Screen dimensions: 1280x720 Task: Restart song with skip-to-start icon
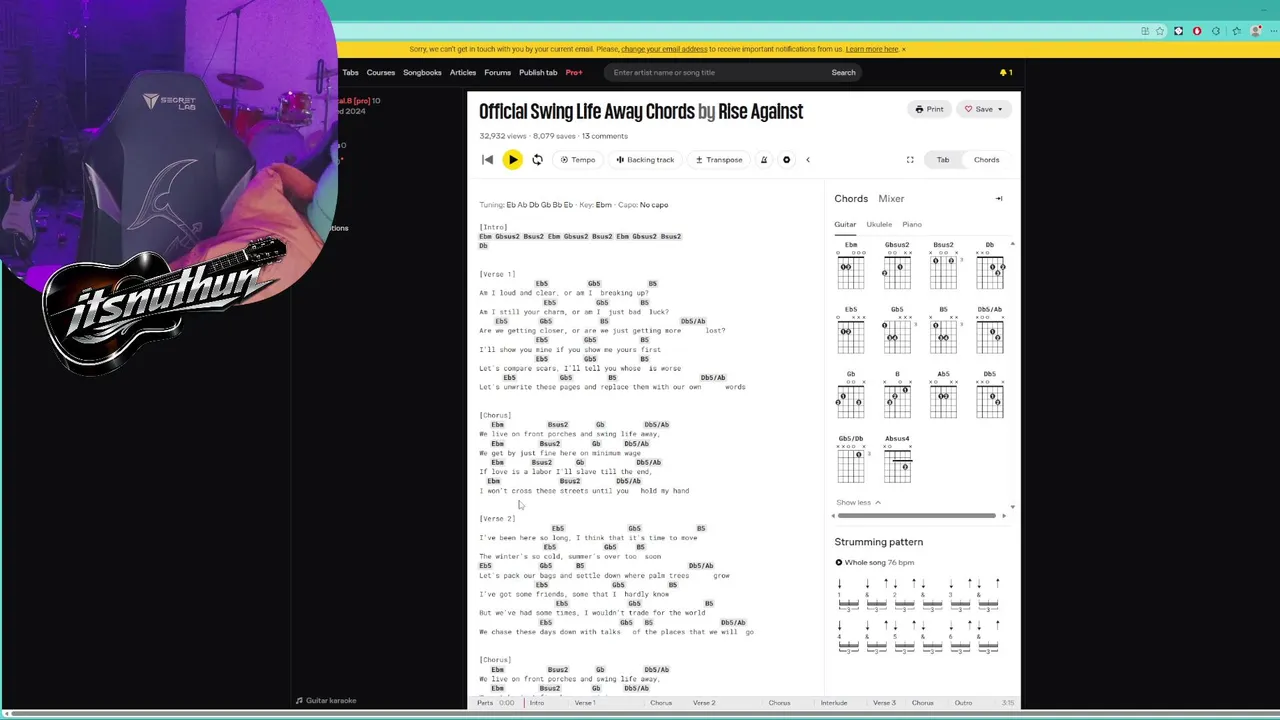(487, 160)
